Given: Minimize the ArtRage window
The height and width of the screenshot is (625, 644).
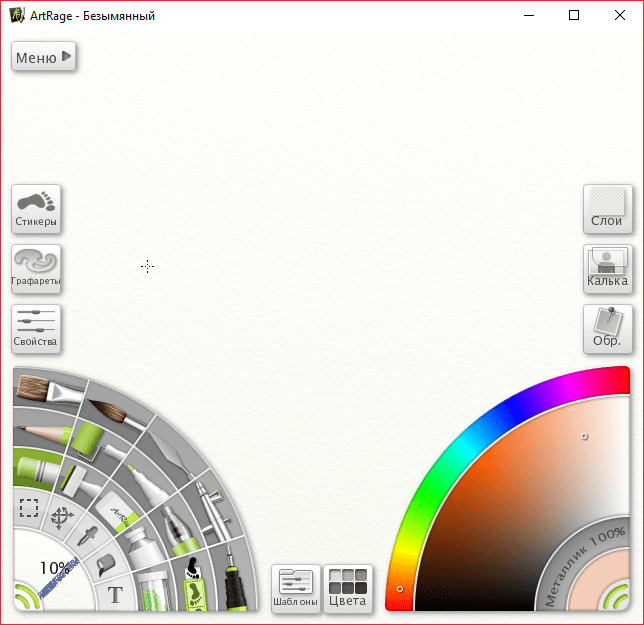Looking at the screenshot, I should (529, 16).
